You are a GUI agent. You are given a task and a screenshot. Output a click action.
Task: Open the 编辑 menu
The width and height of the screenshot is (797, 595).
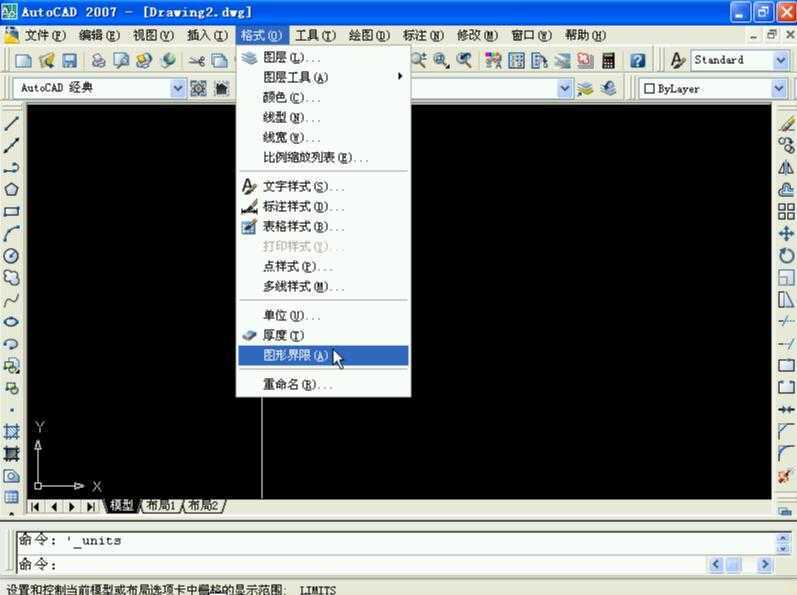tap(99, 35)
